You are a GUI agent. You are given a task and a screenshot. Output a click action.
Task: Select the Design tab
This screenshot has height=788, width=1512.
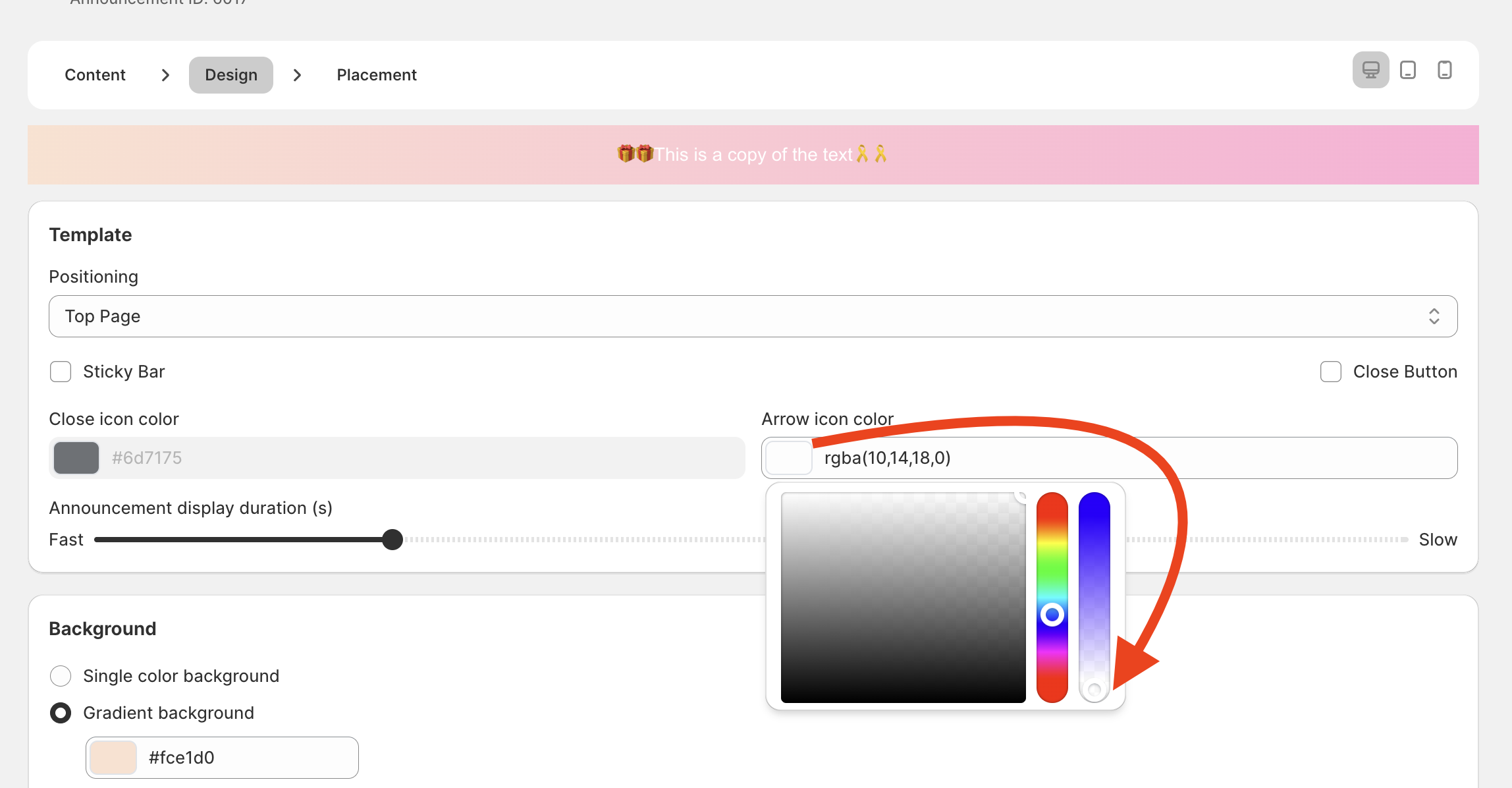point(231,75)
